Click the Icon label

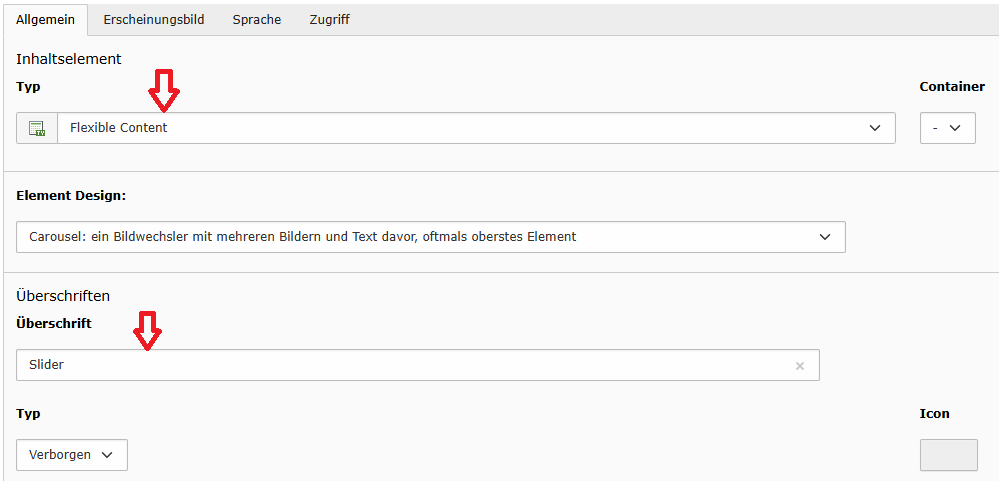pyautogui.click(x=934, y=413)
